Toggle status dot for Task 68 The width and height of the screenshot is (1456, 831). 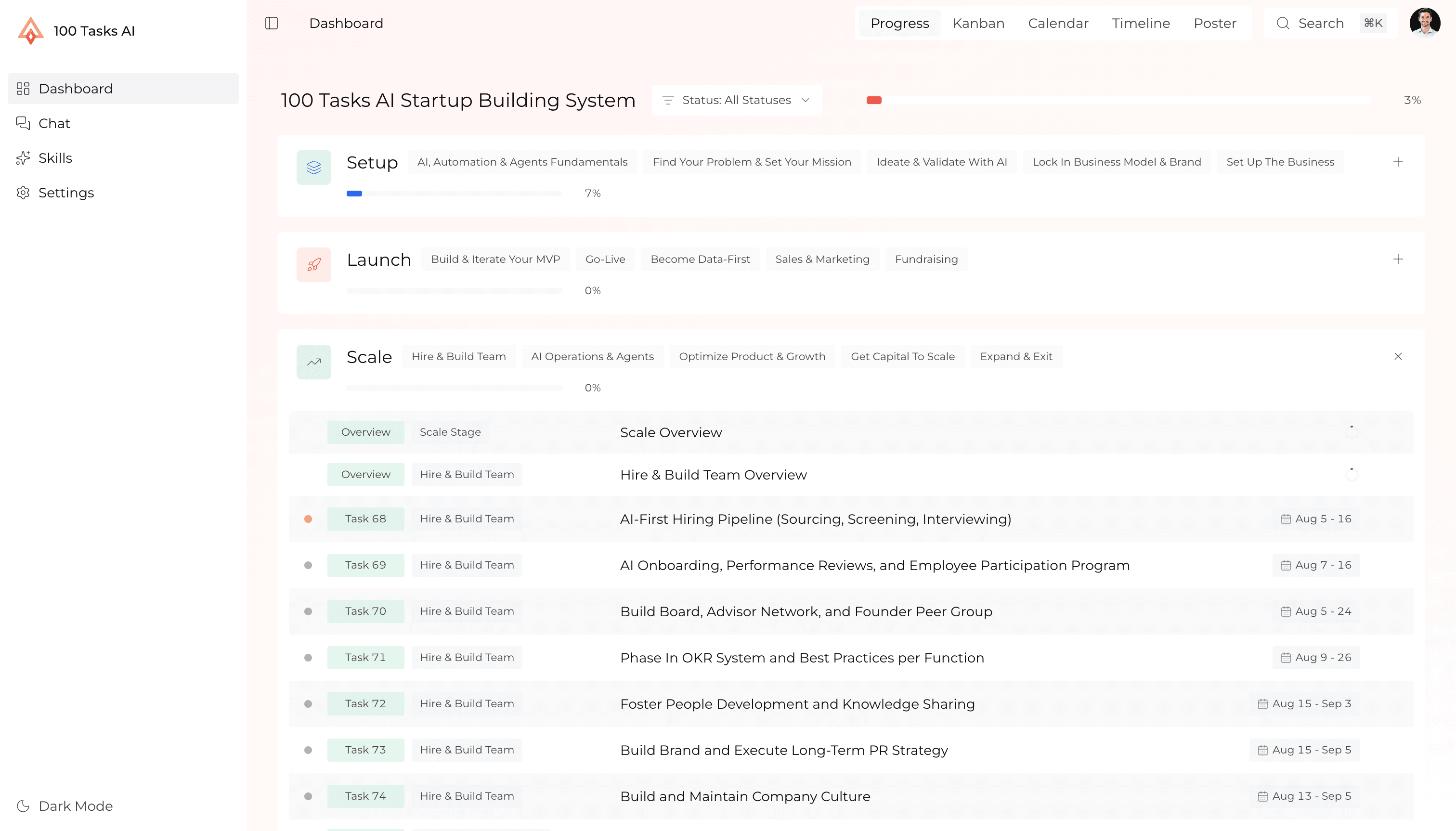pyautogui.click(x=308, y=519)
